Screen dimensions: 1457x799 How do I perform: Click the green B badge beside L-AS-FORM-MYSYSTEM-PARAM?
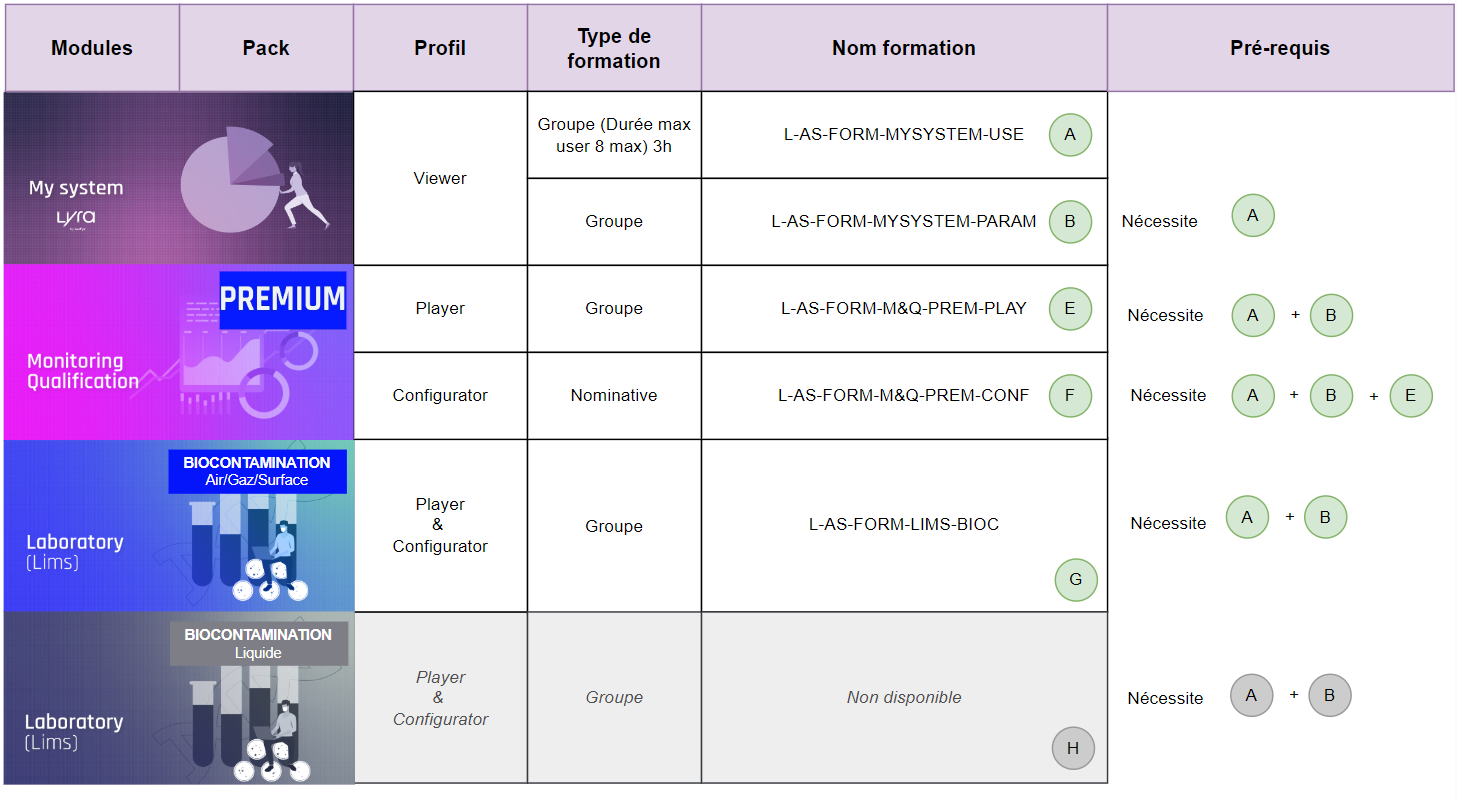click(x=1070, y=222)
